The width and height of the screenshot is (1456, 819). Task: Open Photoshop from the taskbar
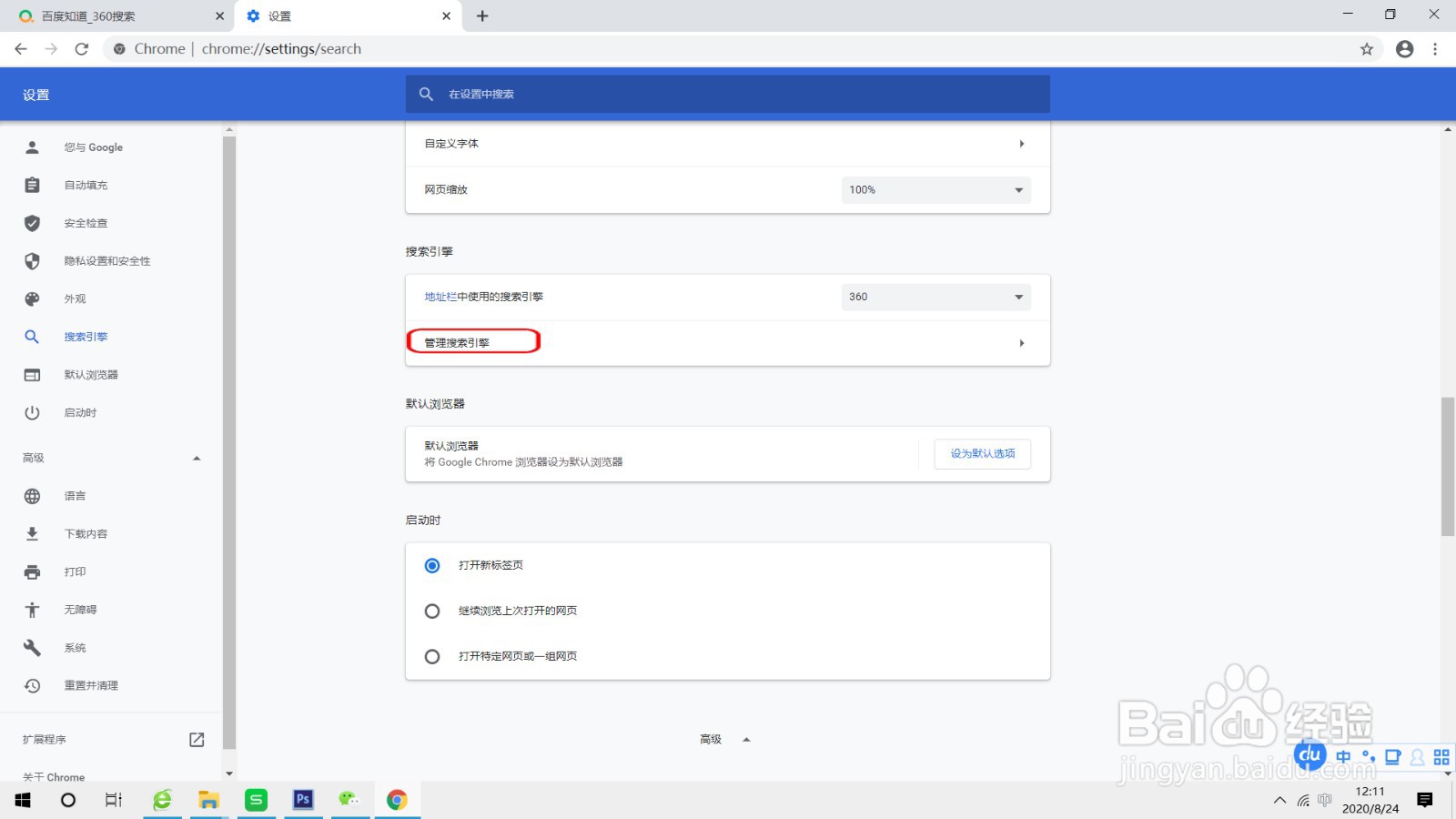tap(303, 800)
